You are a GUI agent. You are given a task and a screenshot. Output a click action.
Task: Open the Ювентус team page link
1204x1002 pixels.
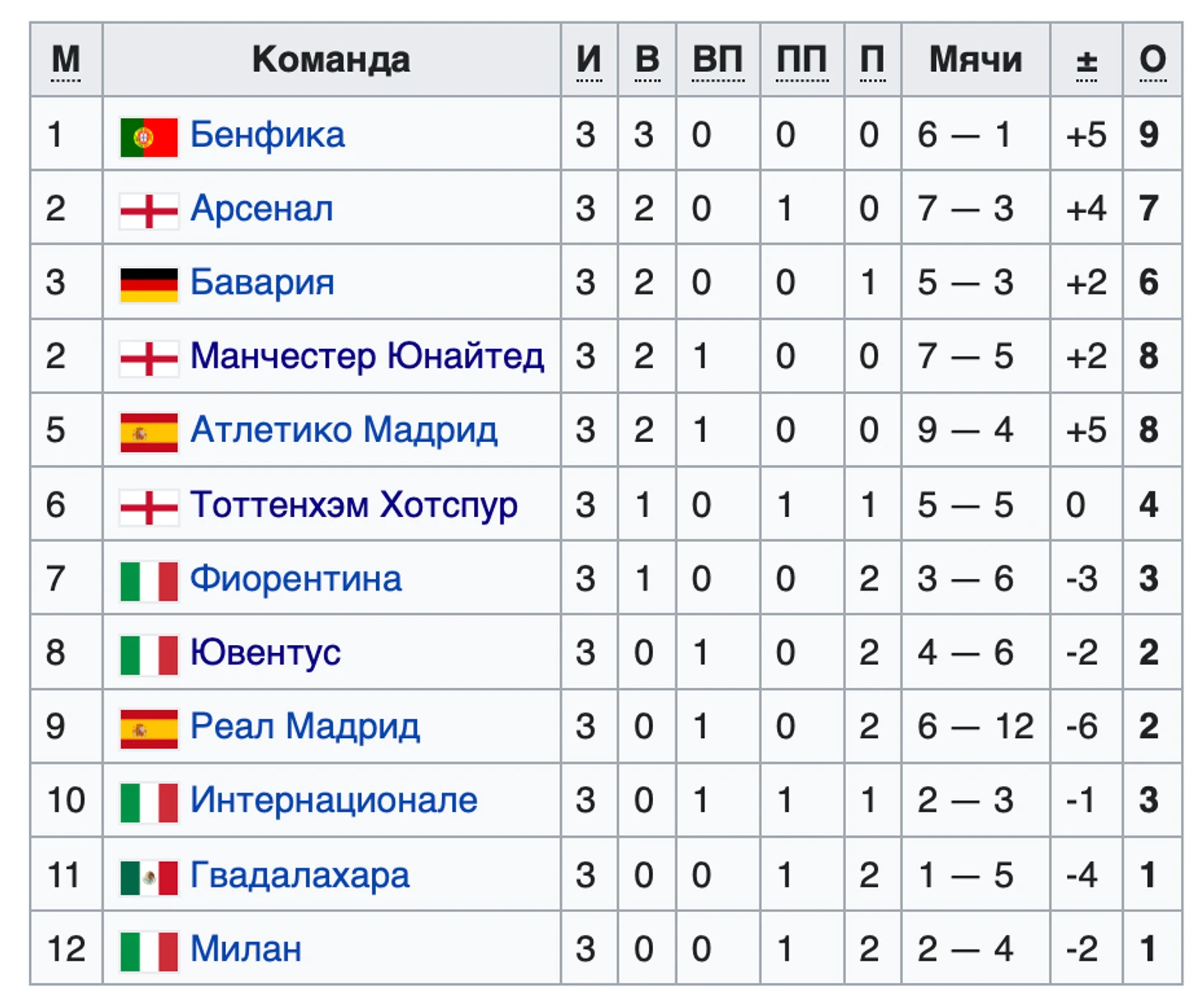265,653
